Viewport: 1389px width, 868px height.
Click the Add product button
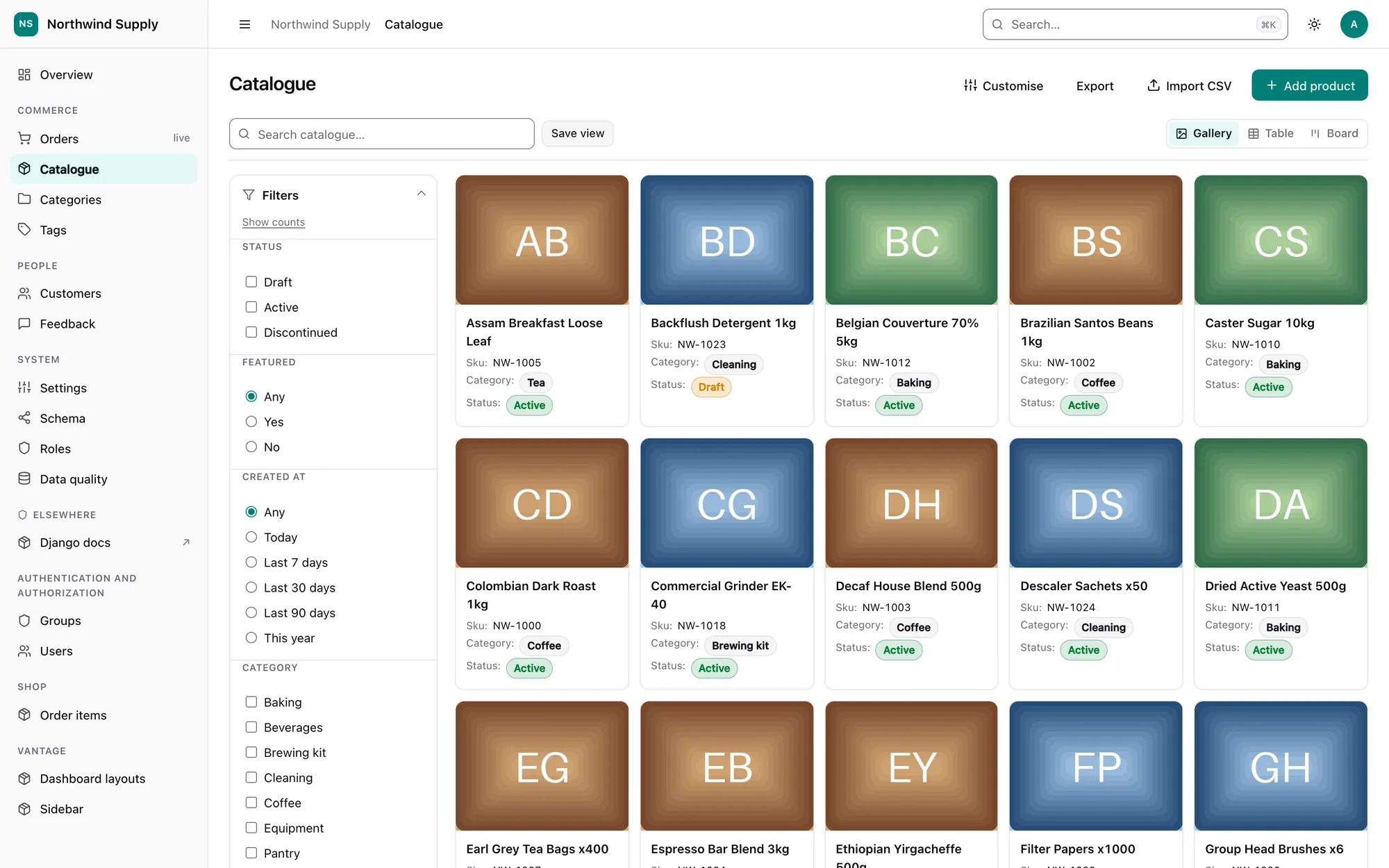pos(1310,85)
